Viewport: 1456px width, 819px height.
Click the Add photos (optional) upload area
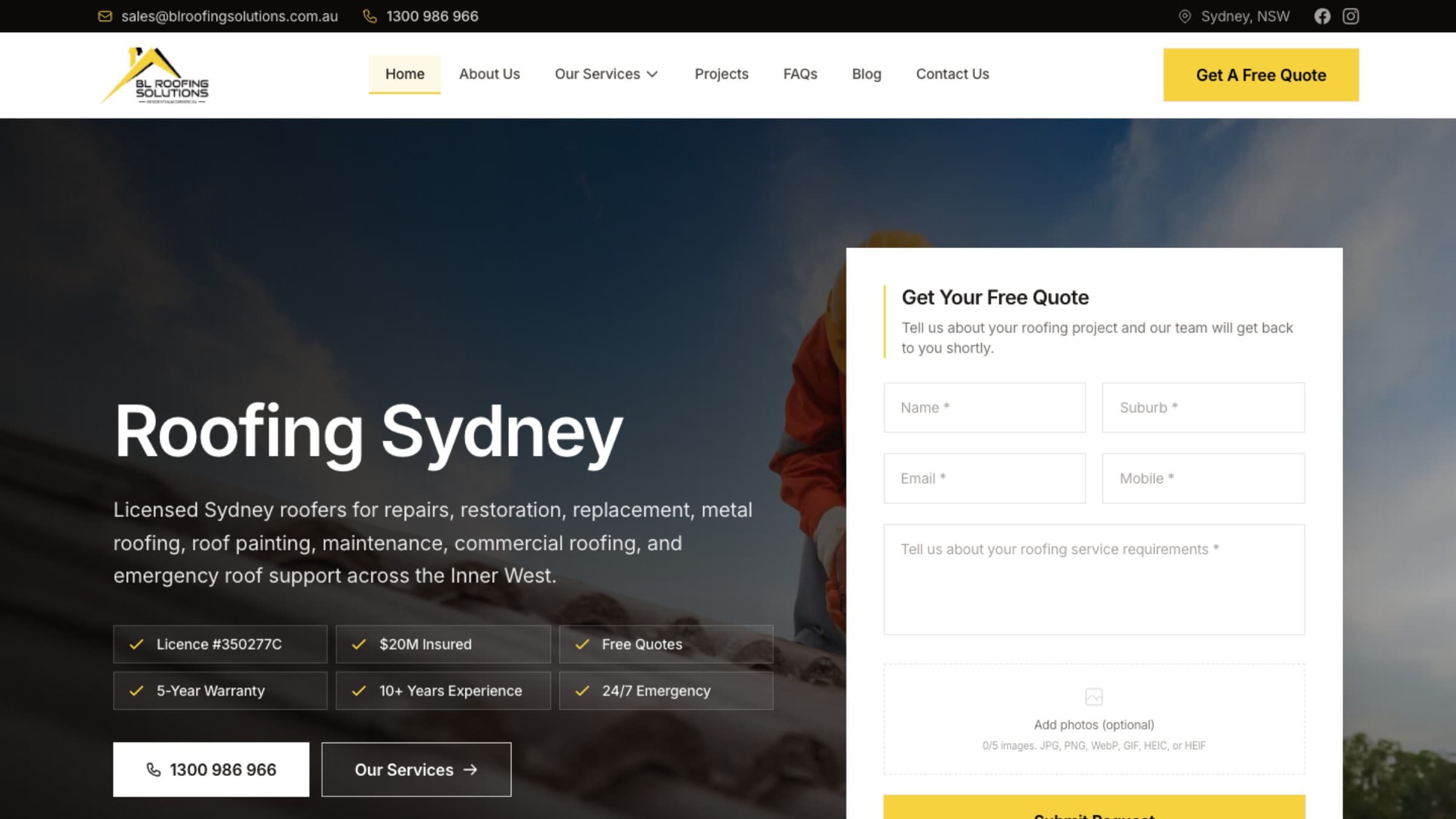tap(1094, 719)
